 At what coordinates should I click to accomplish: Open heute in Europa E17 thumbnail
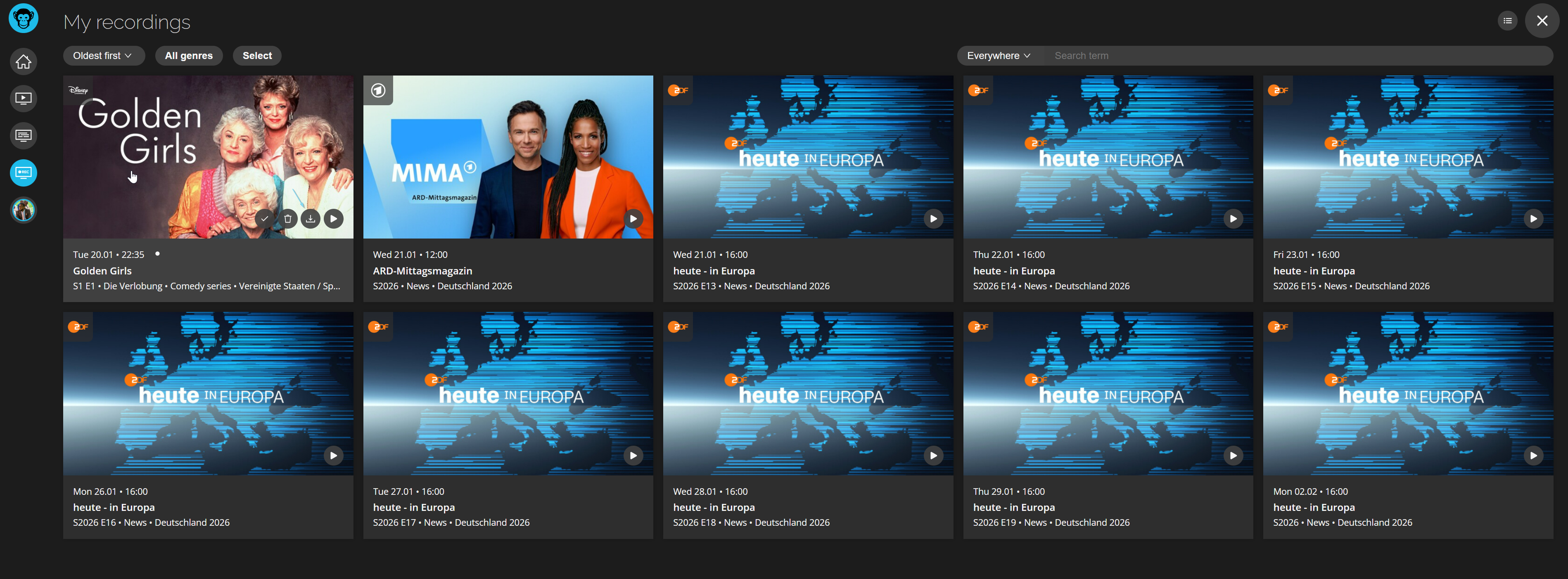pyautogui.click(x=508, y=394)
